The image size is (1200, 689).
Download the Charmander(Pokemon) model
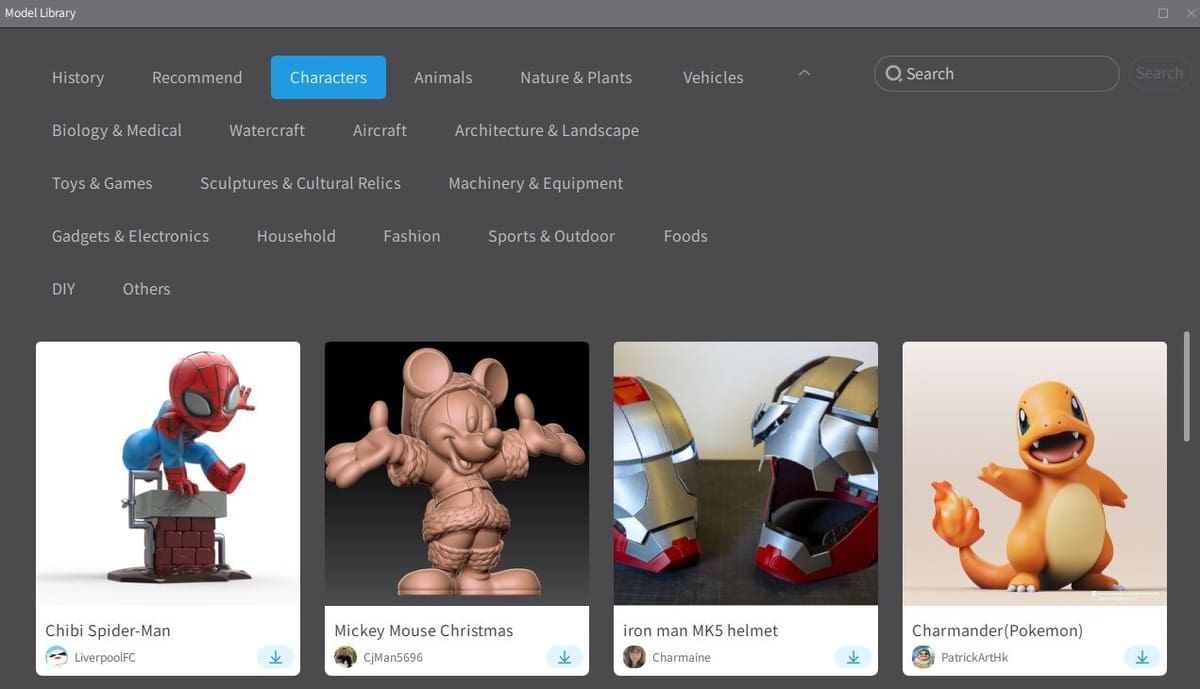[x=1142, y=657]
